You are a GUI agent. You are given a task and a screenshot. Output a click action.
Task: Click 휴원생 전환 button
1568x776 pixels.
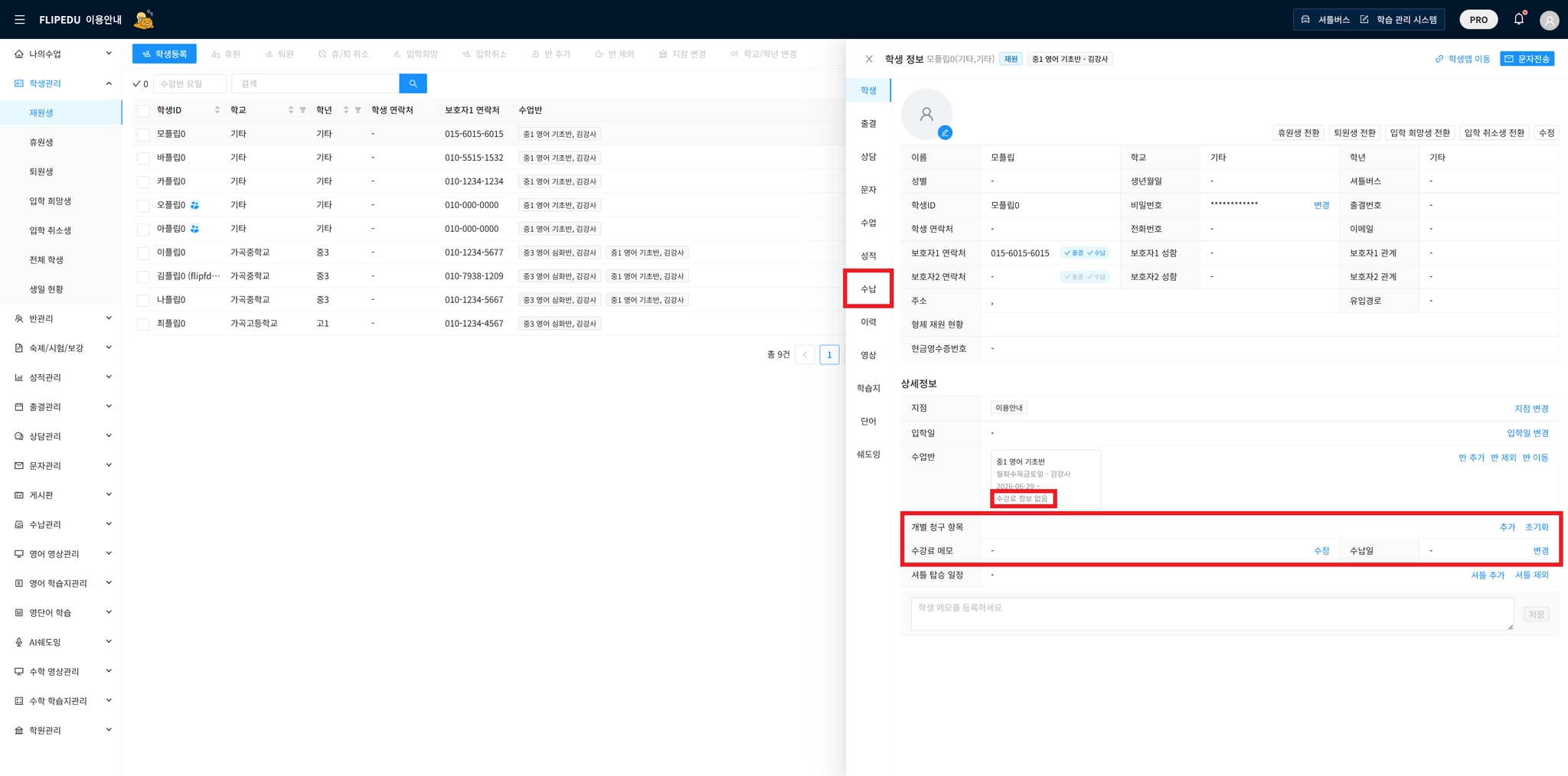[x=1298, y=133]
